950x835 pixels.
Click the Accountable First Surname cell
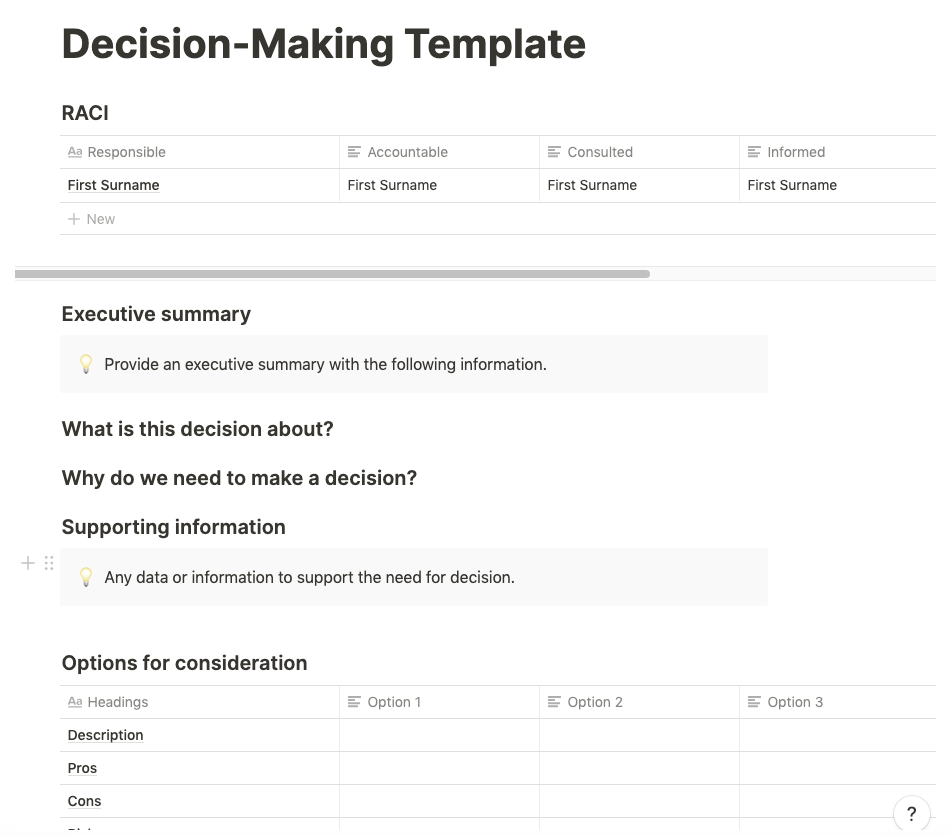pos(392,185)
